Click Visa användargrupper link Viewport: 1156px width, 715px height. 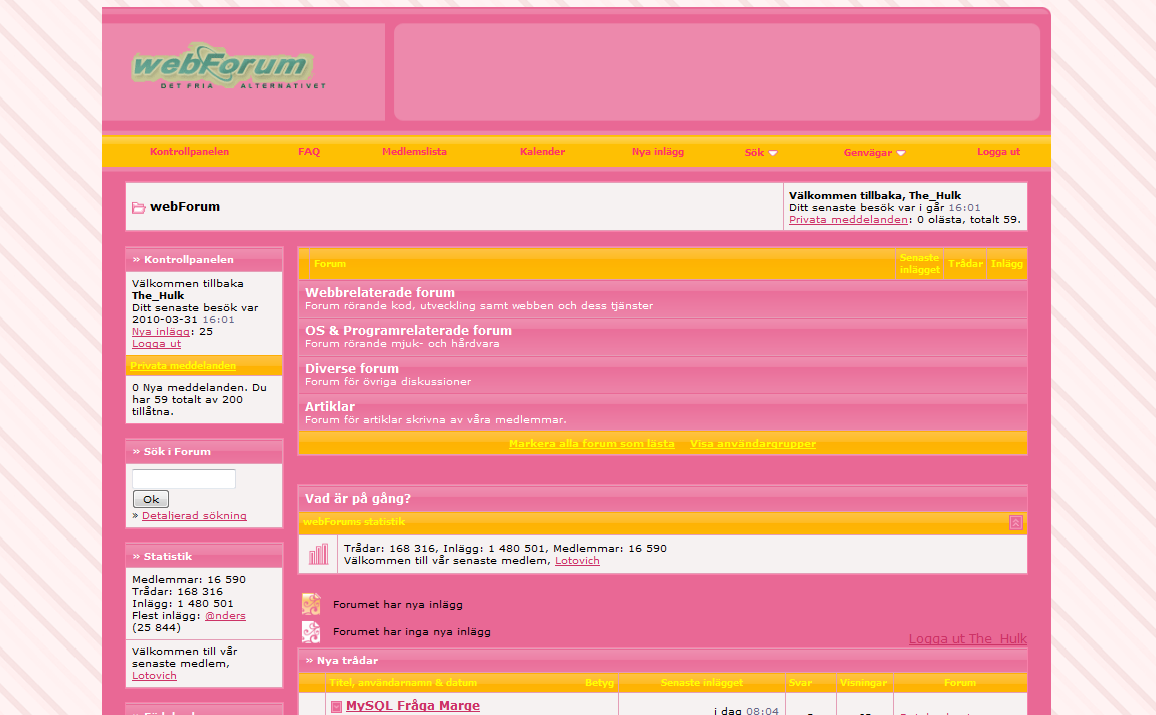[x=753, y=444]
